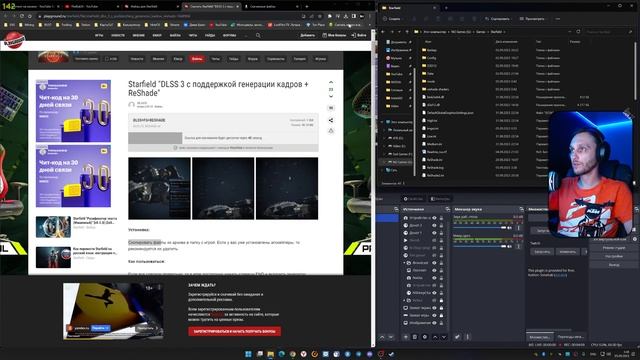Open ЧИТЫ in site top menu
The height and width of the screenshot is (360, 640).
point(193,36)
